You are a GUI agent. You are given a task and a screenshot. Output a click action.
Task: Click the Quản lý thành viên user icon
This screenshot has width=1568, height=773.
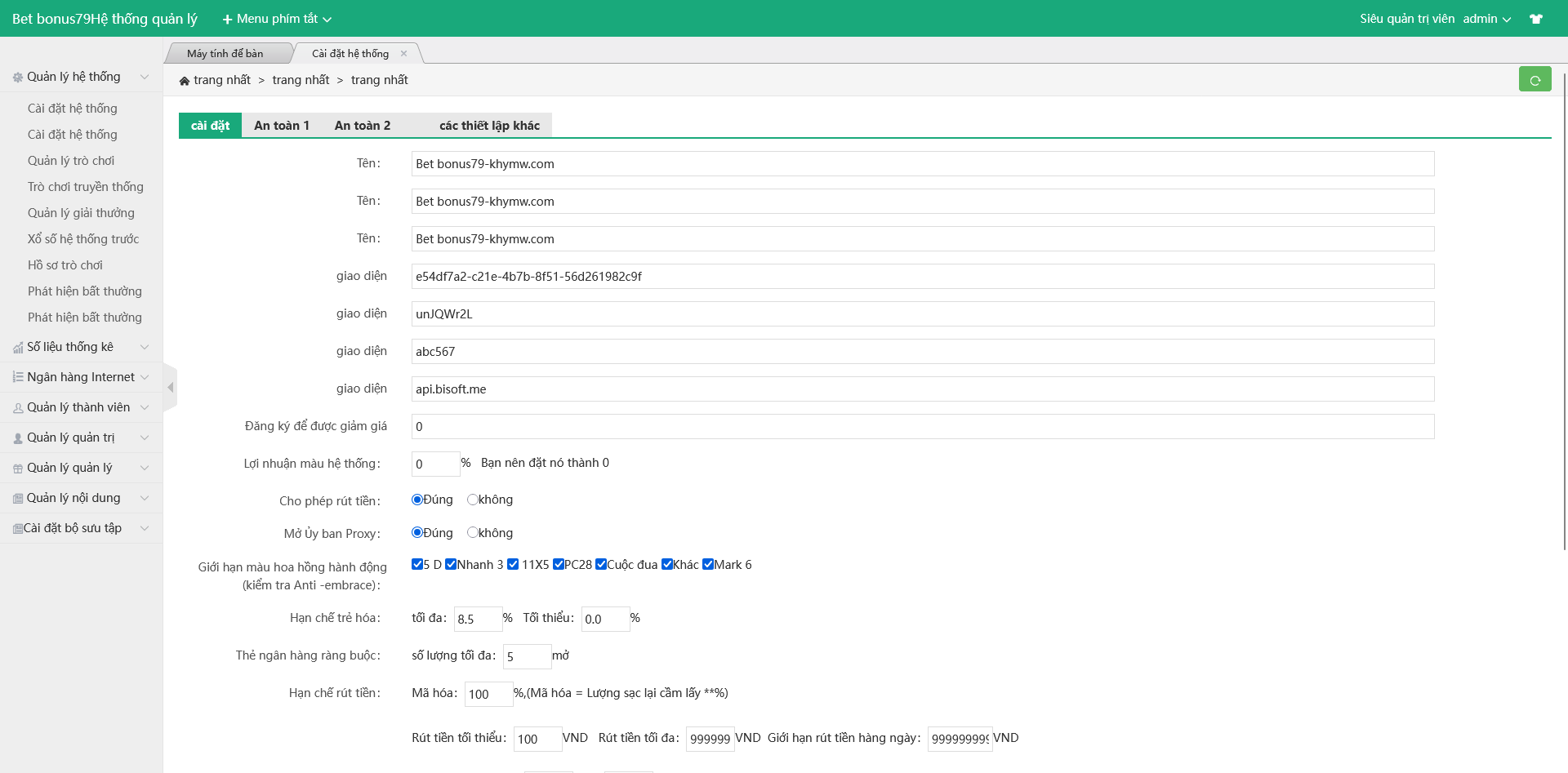18,408
